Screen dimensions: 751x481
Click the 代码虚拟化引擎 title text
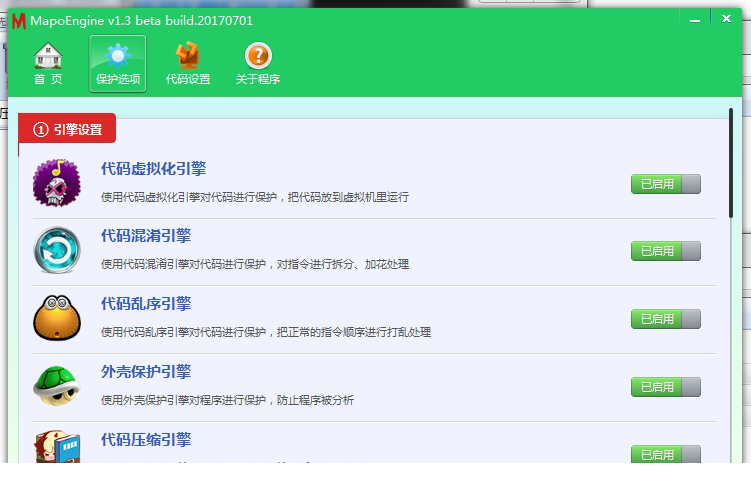[x=153, y=168]
